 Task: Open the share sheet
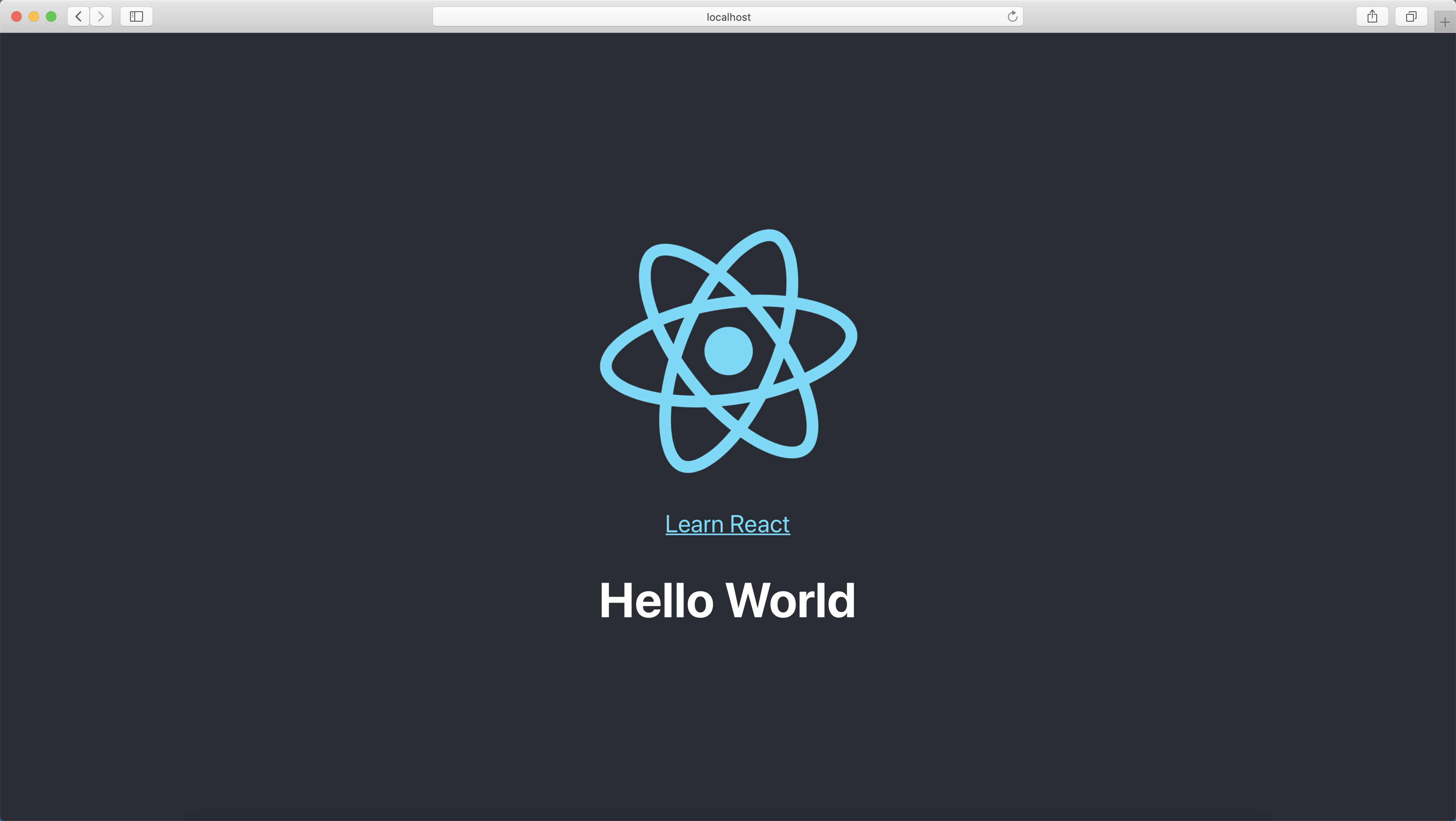click(x=1372, y=16)
